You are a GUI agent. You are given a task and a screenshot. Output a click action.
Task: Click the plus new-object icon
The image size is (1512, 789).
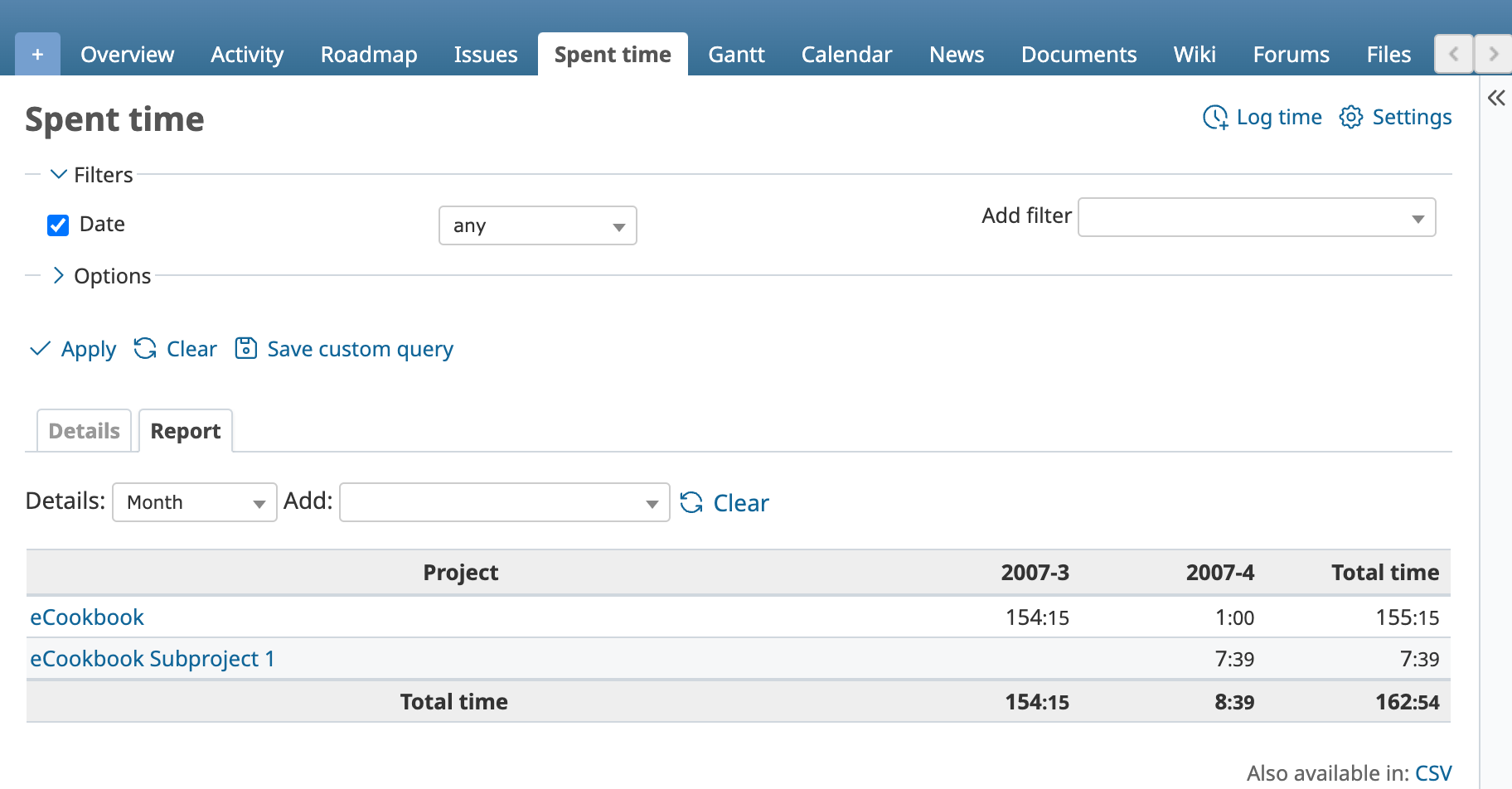coord(37,55)
